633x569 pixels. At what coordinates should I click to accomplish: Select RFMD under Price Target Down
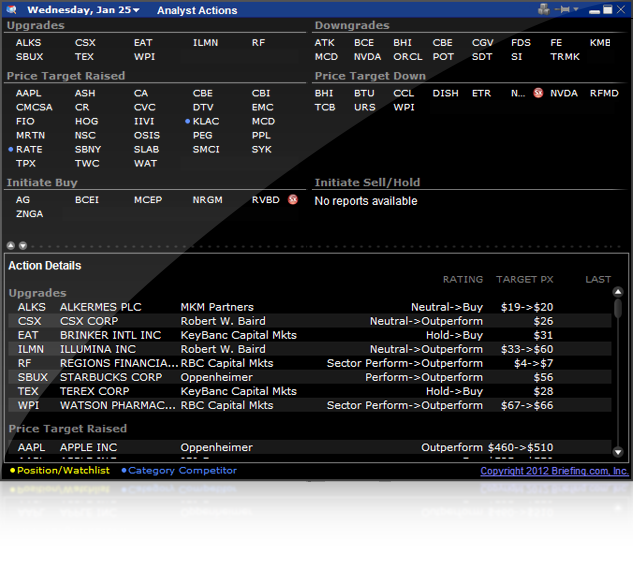[x=604, y=93]
